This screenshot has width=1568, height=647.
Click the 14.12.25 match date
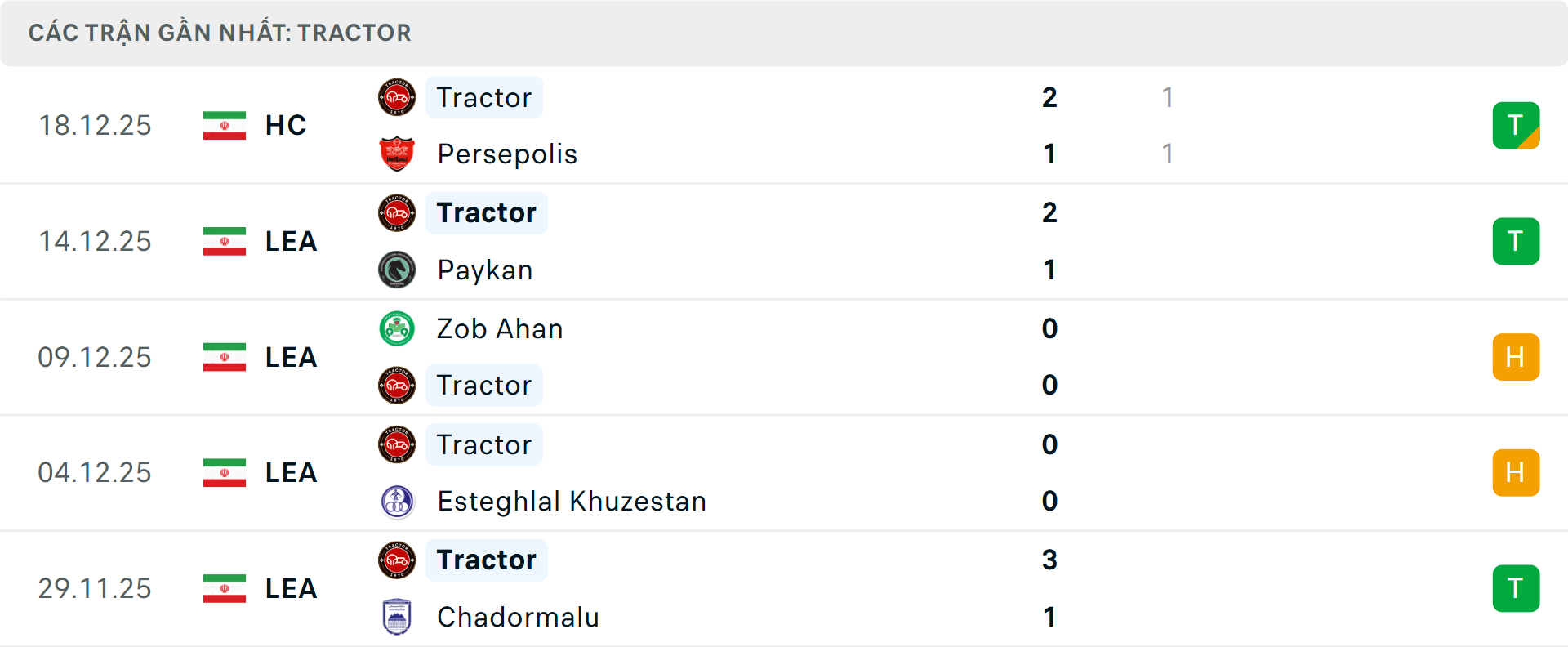click(x=95, y=242)
